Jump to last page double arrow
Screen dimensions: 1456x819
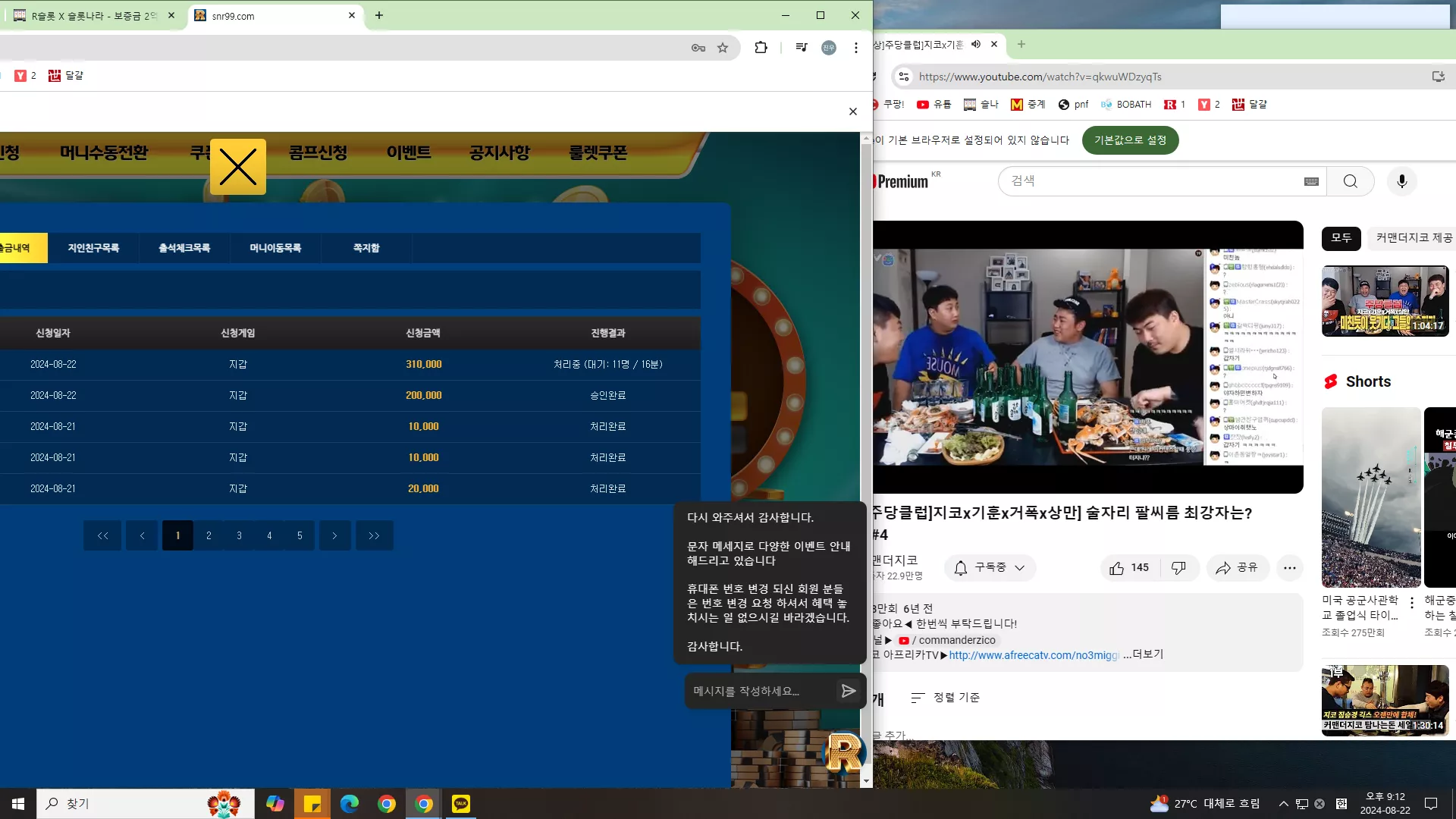374,535
